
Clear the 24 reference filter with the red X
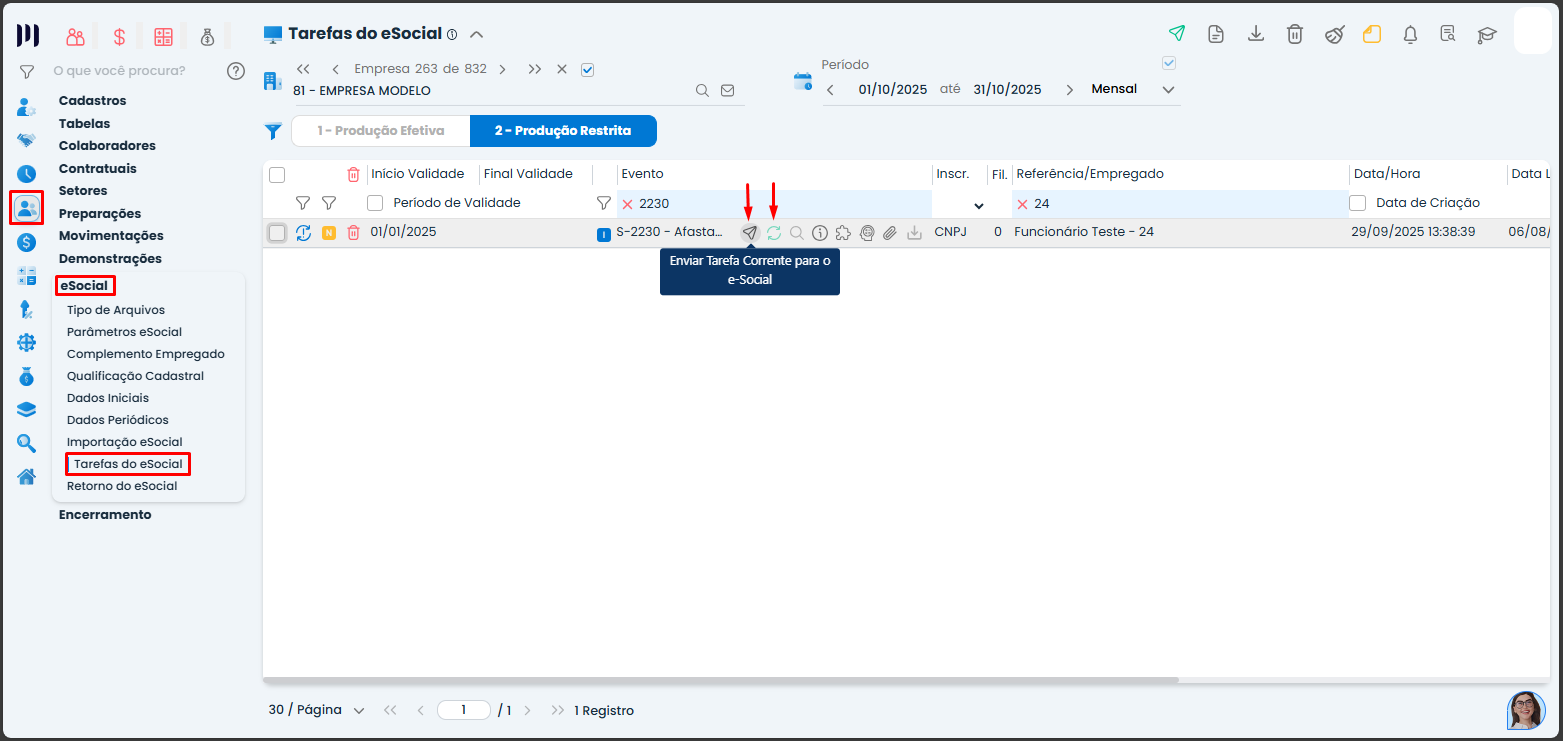coord(1023,204)
